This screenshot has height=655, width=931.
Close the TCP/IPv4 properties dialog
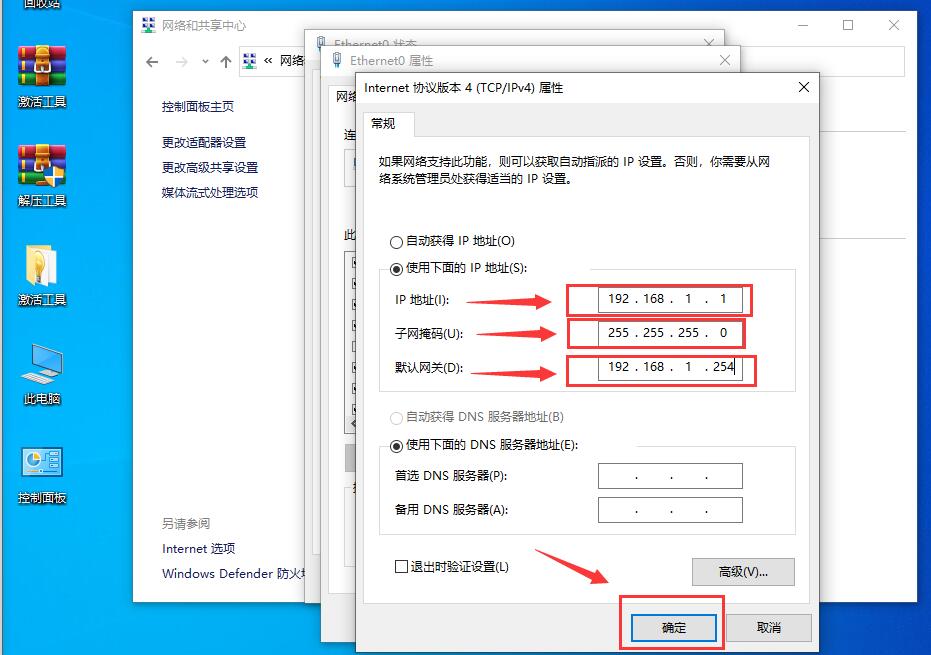pyautogui.click(x=804, y=87)
